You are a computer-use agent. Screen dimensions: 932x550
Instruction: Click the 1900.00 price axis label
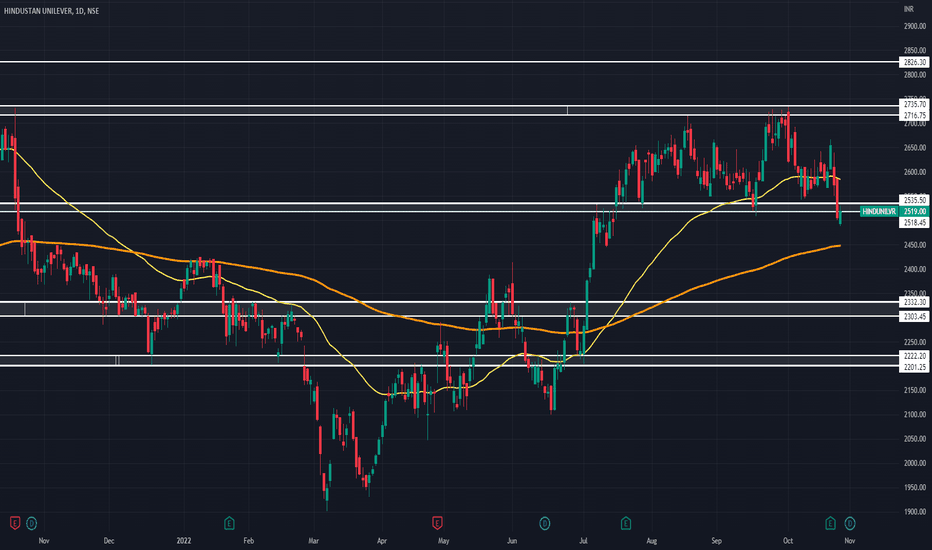tap(915, 511)
